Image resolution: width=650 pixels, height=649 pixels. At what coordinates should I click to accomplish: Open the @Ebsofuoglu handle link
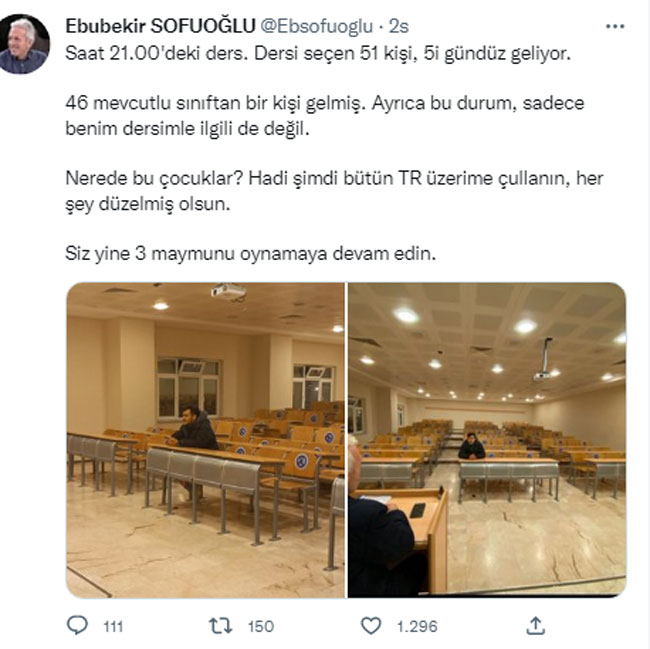tap(316, 27)
